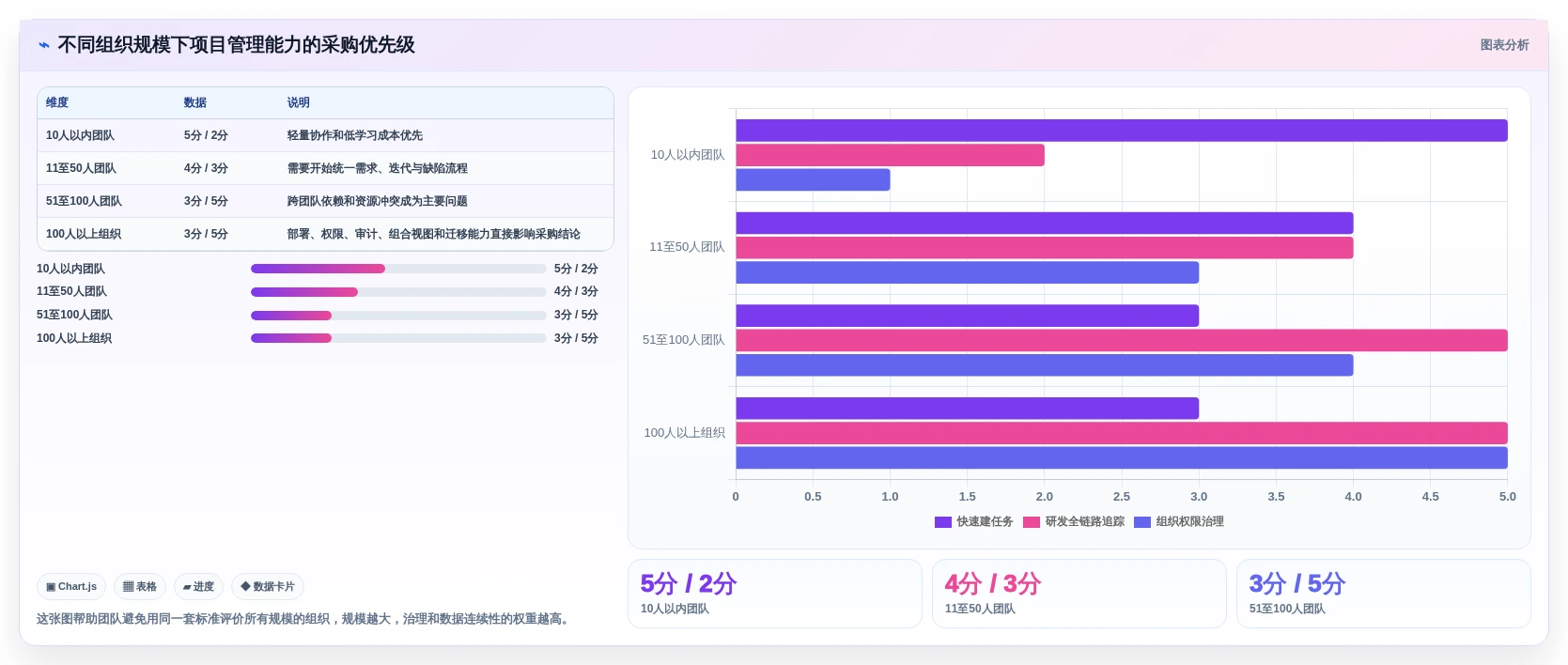This screenshot has height=665, width=1568.
Task: Click the Chart.js tag chip
Action: 71,586
